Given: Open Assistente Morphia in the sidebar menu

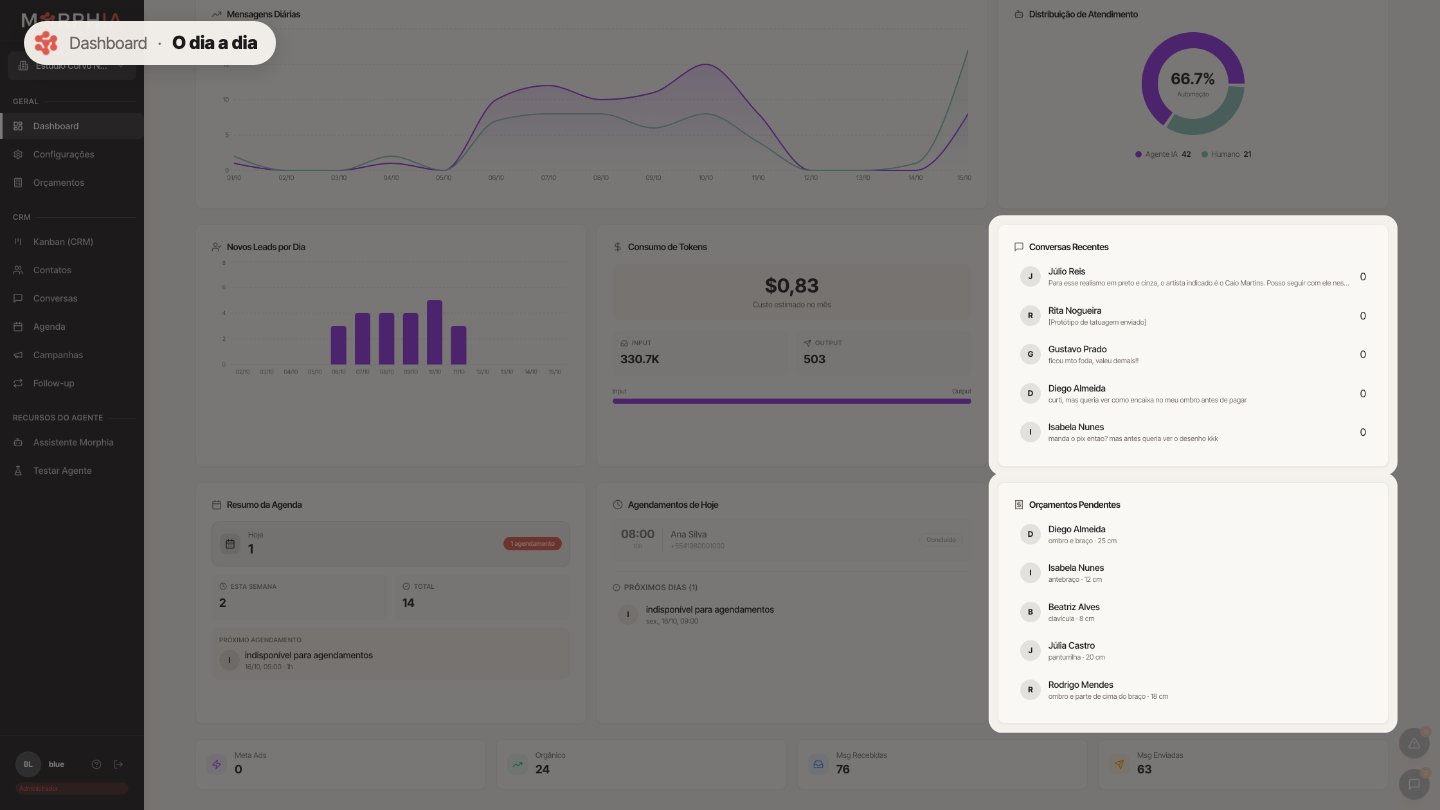Looking at the screenshot, I should coord(72,442).
